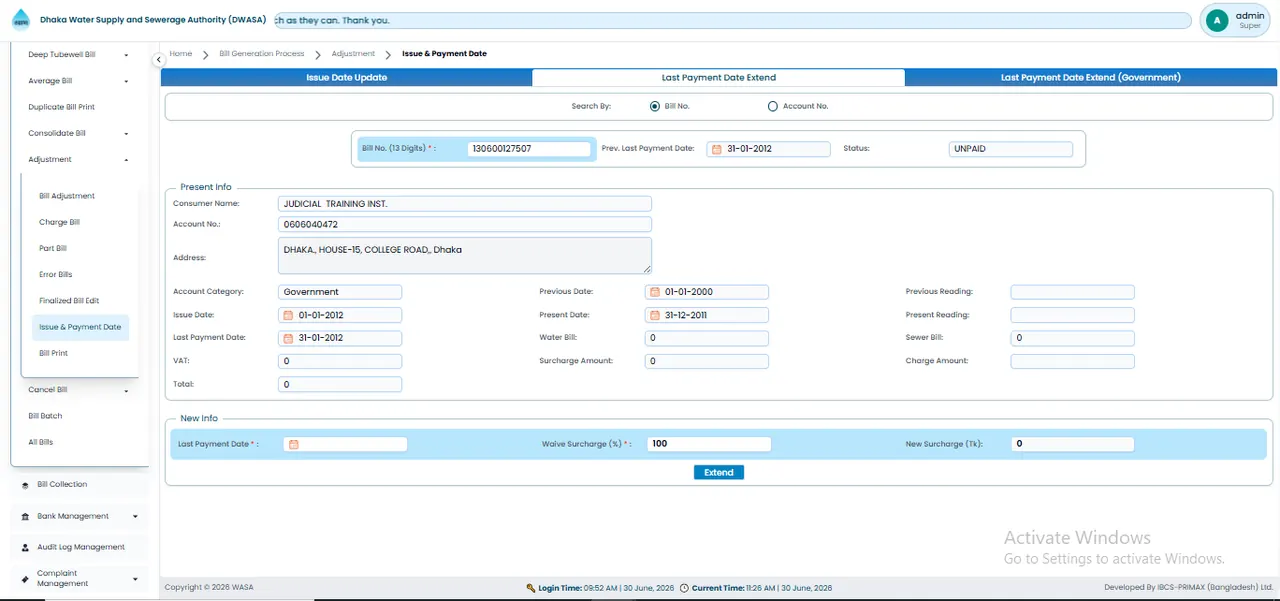Click the Charge Amount field

tap(1072, 361)
